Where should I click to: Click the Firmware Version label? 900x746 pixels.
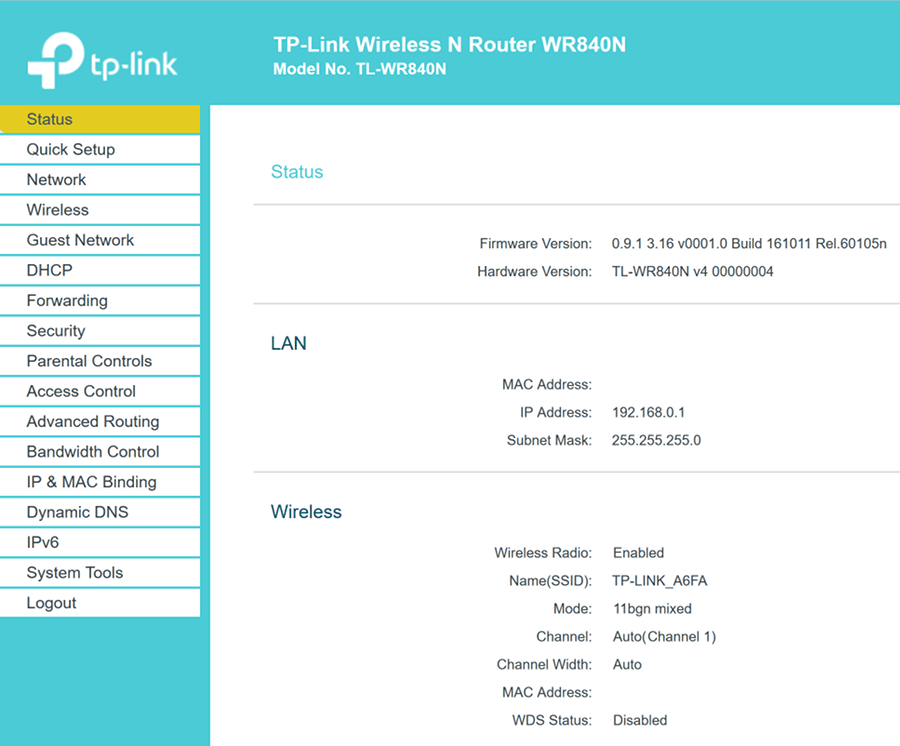click(x=536, y=244)
